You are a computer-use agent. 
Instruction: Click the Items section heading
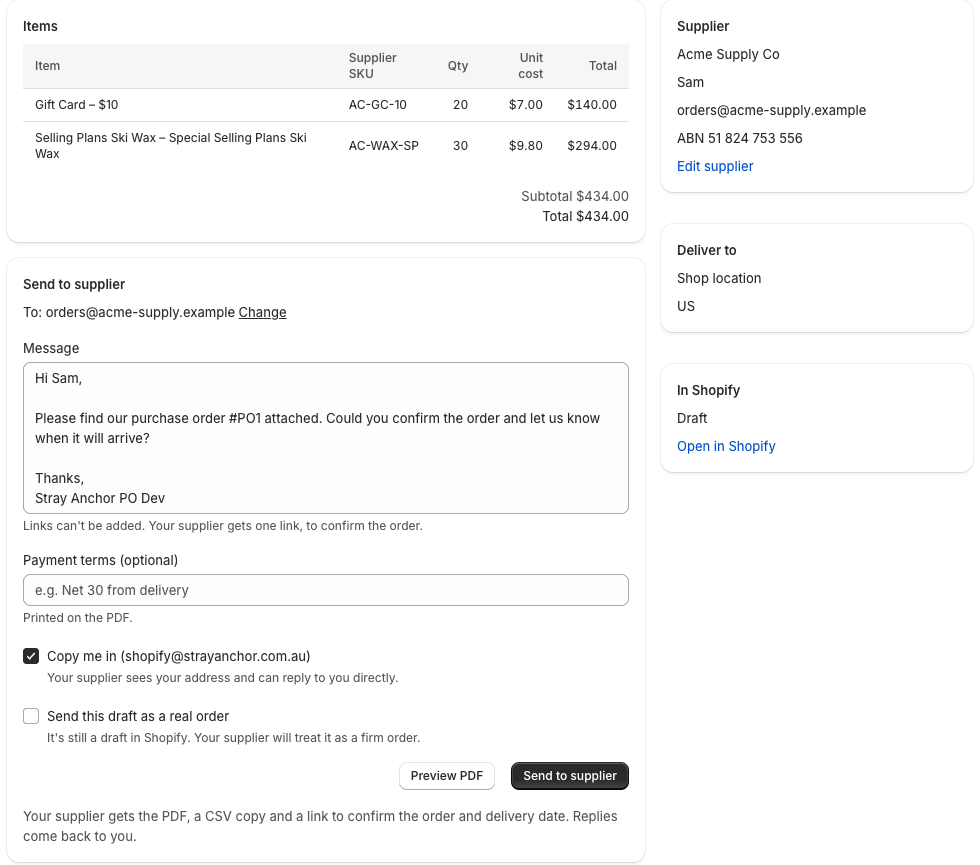pos(40,26)
